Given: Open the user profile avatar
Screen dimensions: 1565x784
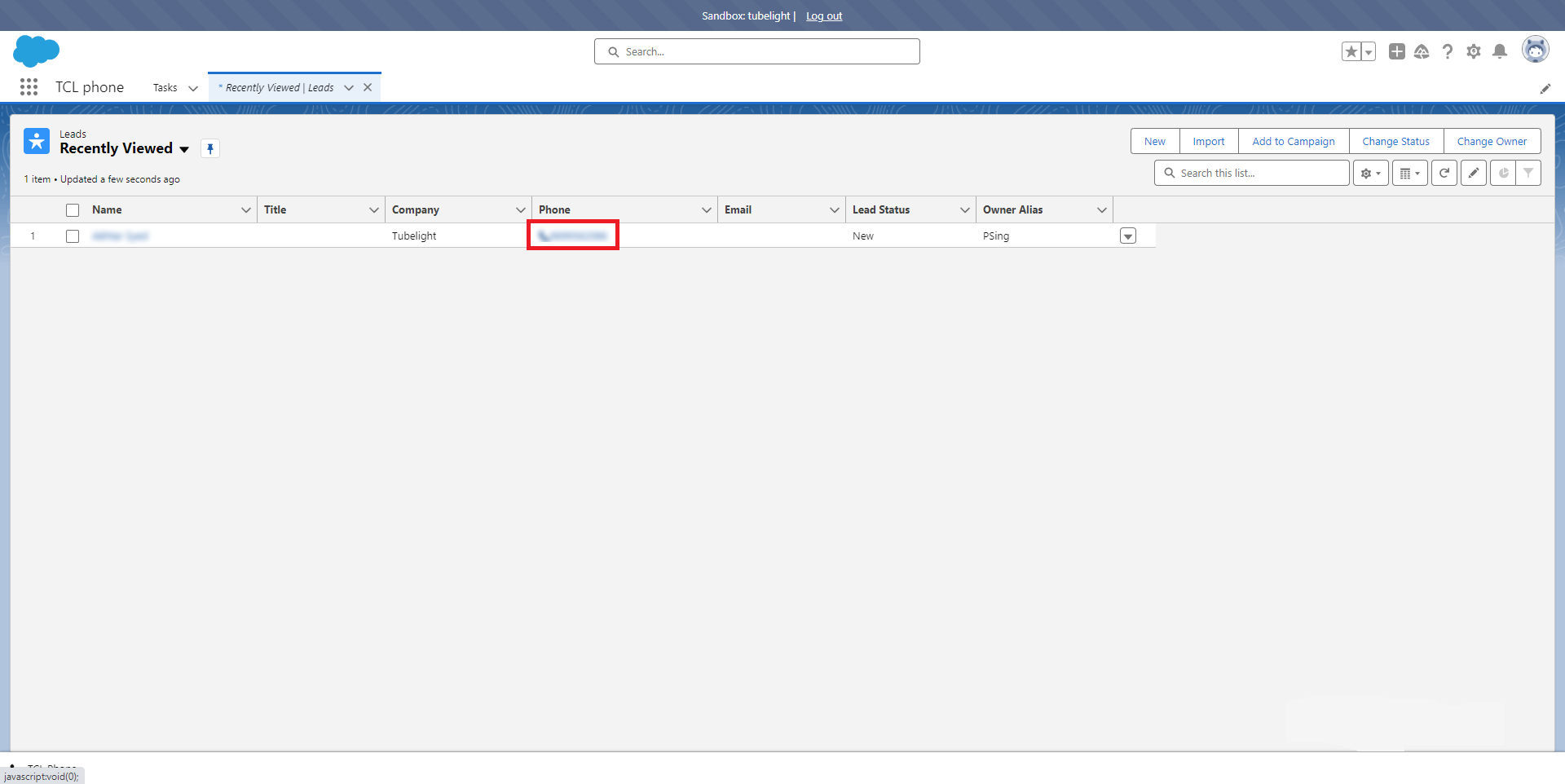Looking at the screenshot, I should tap(1535, 50).
